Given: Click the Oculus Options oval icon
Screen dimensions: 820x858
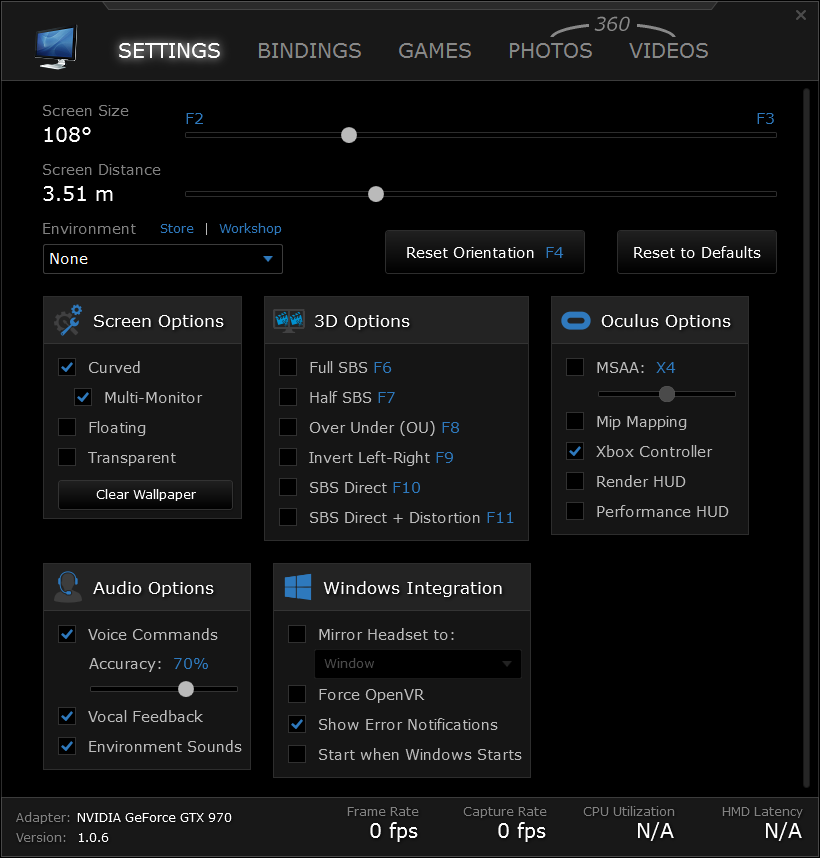Looking at the screenshot, I should (x=575, y=320).
